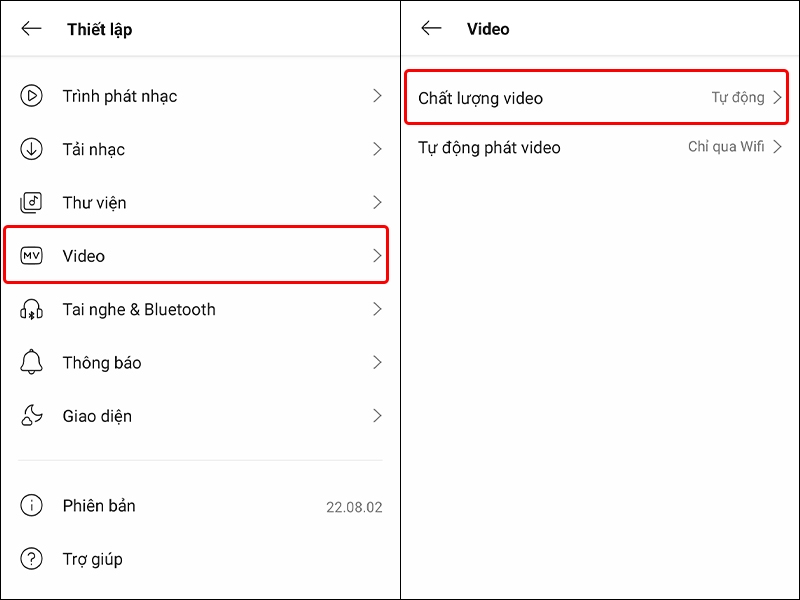Open Thư viện via its library icon
800x600 pixels.
click(31, 202)
